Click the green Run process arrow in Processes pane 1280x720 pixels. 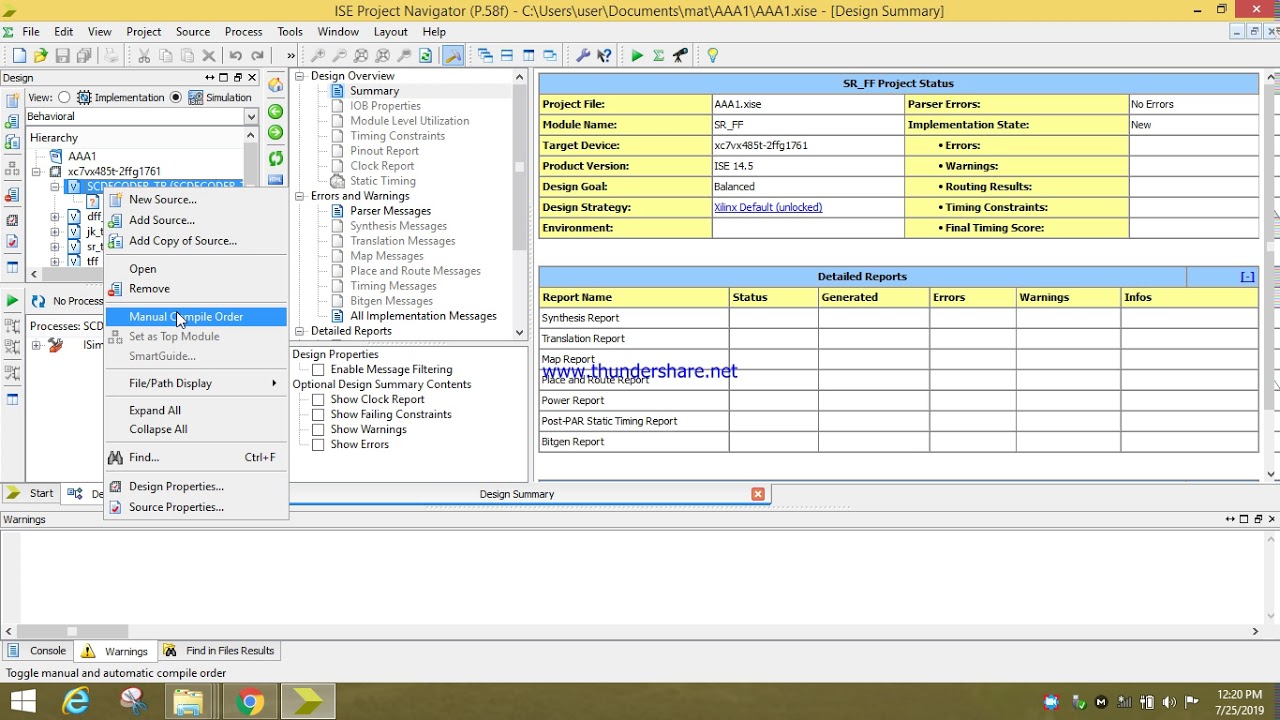coord(12,300)
